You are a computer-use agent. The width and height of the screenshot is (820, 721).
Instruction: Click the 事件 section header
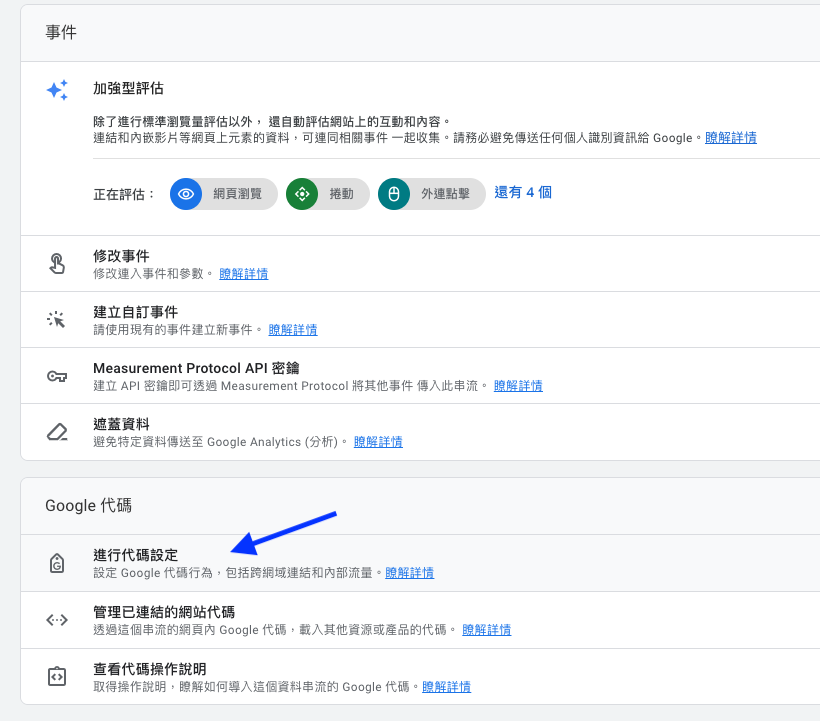(x=61, y=32)
